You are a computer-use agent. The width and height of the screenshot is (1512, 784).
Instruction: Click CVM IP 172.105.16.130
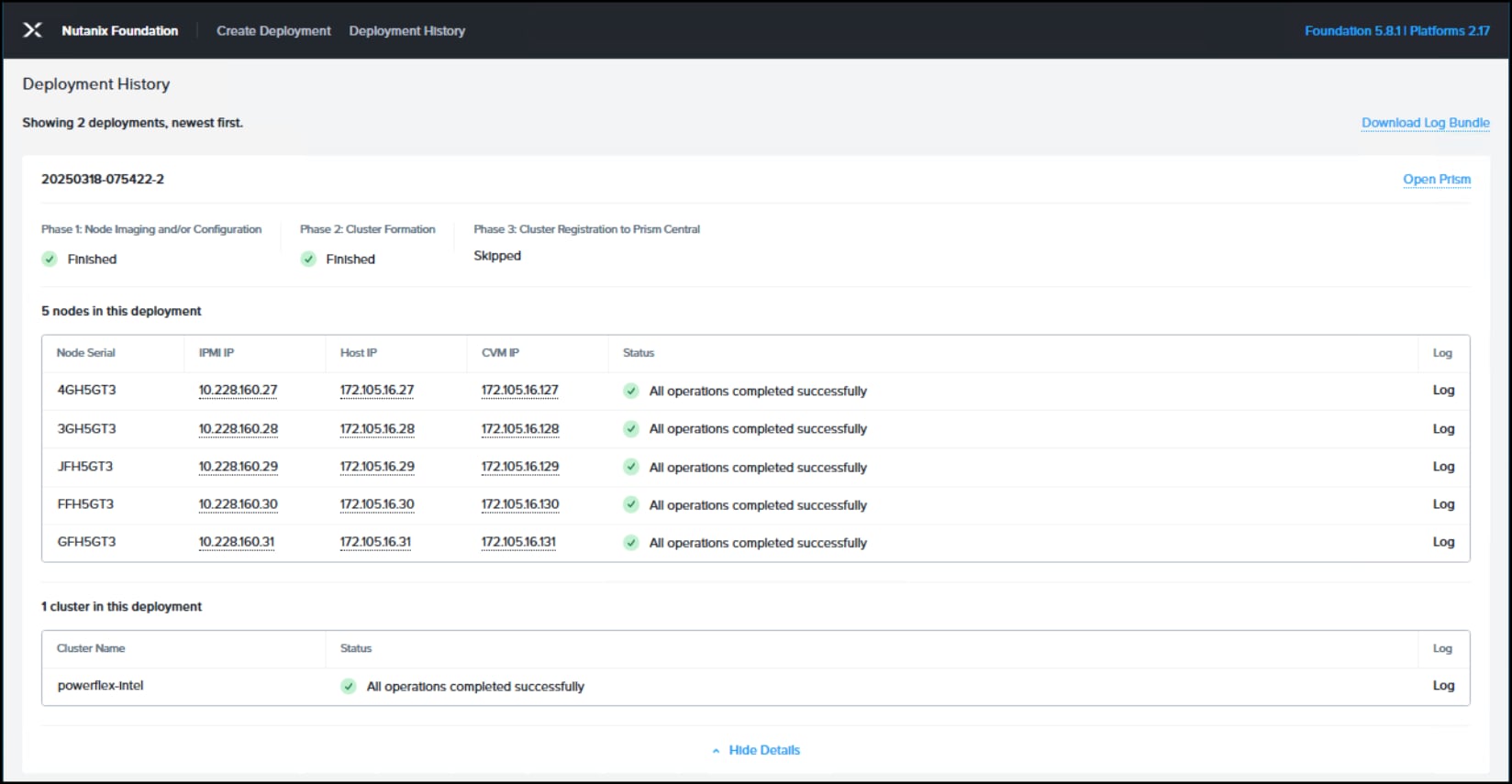tap(520, 504)
